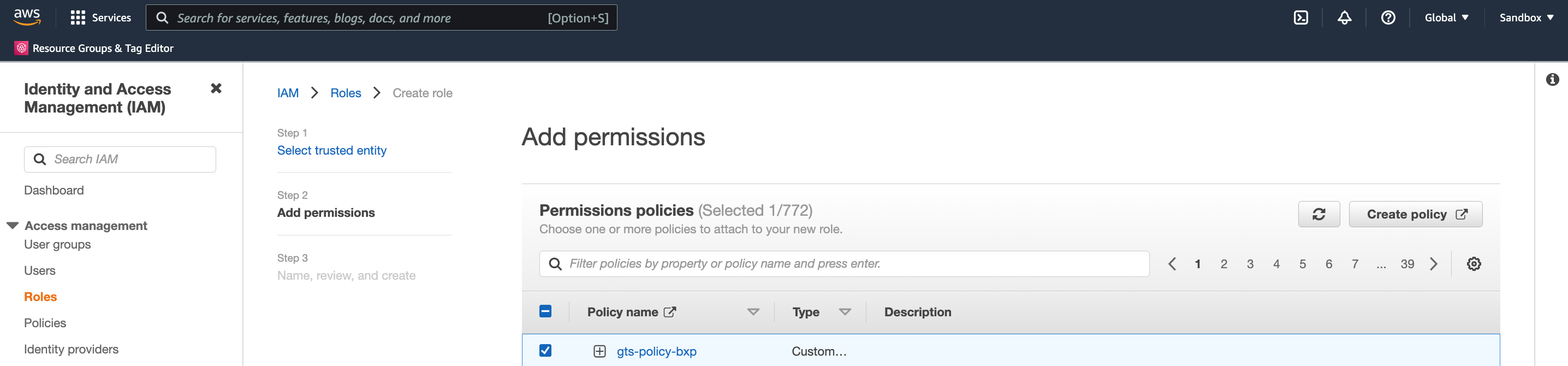
Task: Go to Policies in the sidebar
Action: [45, 322]
